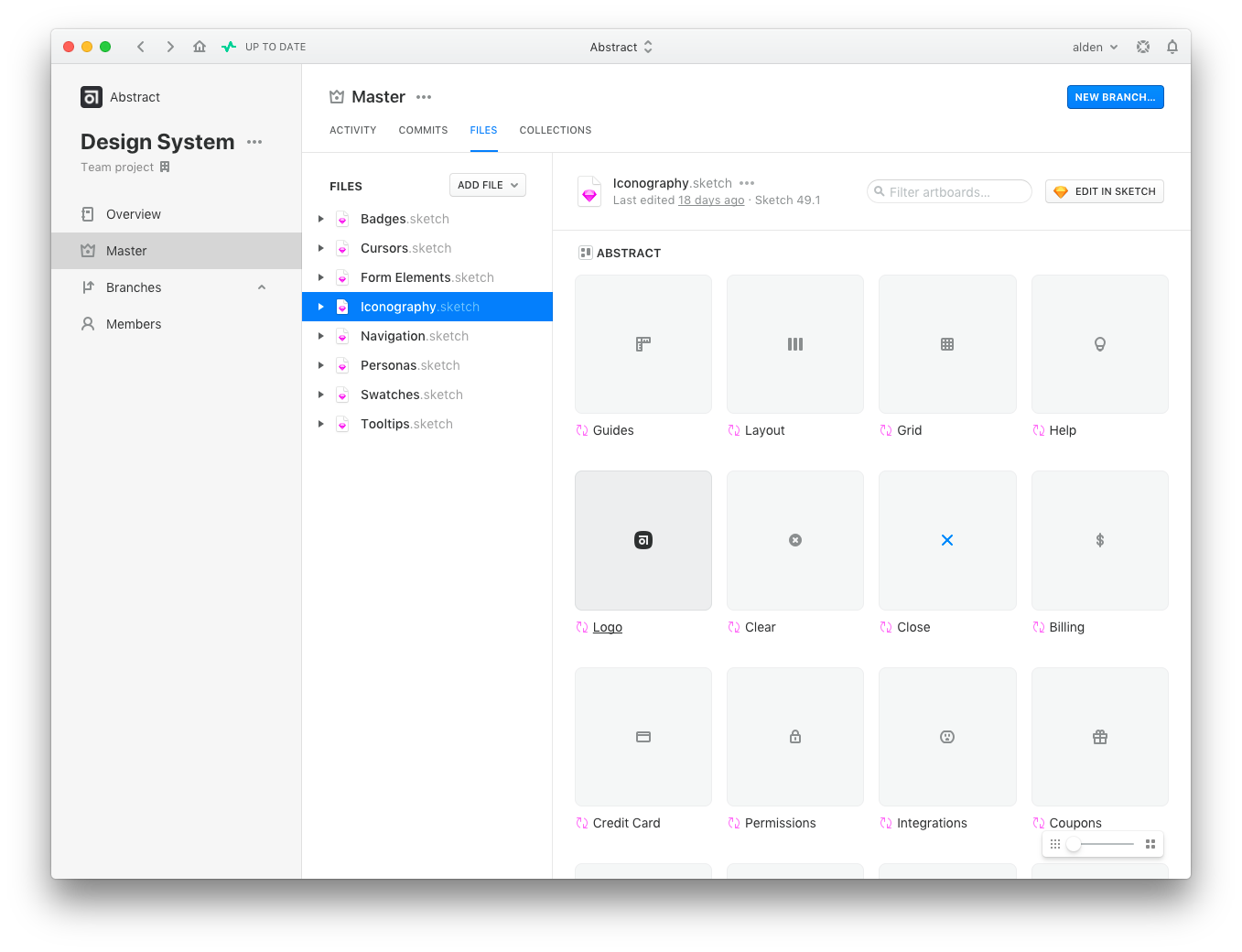
Task: Open the Guides artboard thumbnail
Action: pos(643,344)
